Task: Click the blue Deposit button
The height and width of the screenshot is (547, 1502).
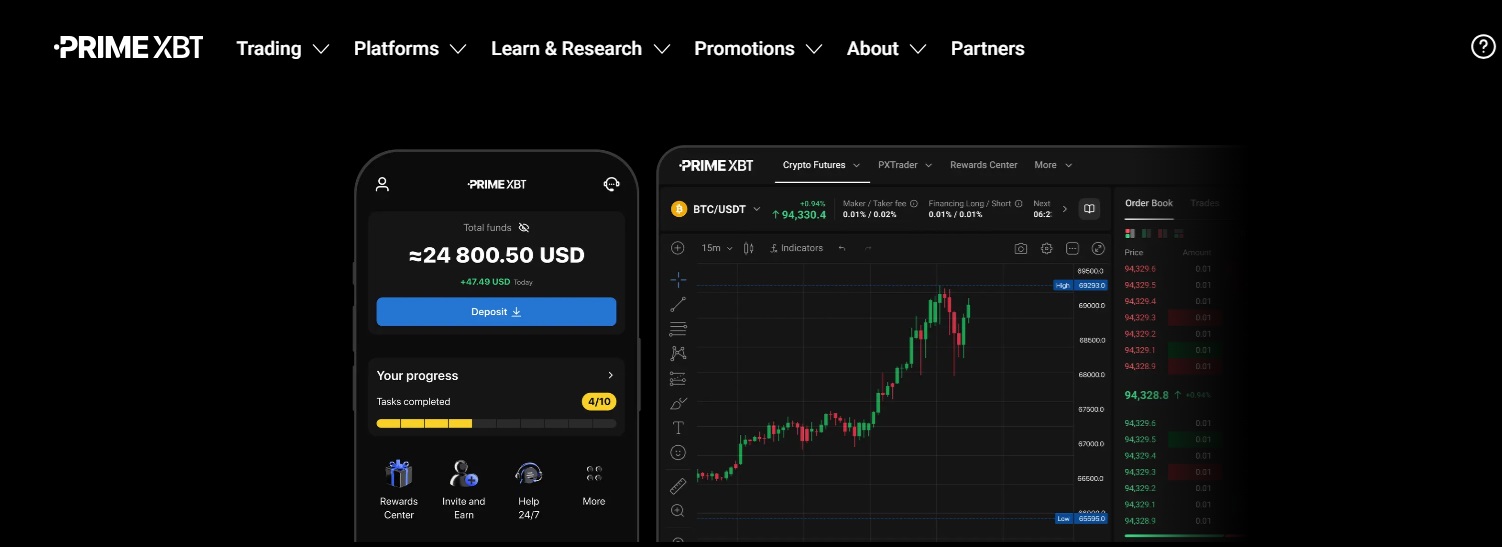Action: [496, 311]
